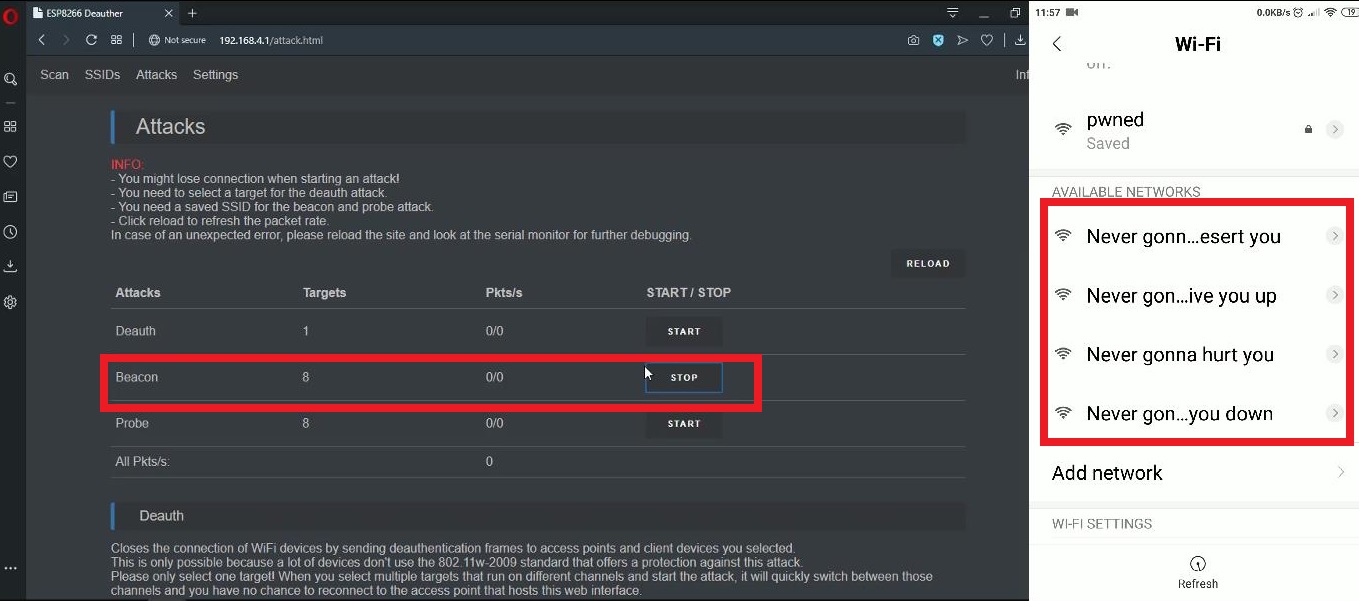Screen dimensions: 1359x601
Task: Tap the pwned saved network
Action: pyautogui.click(x=1194, y=130)
